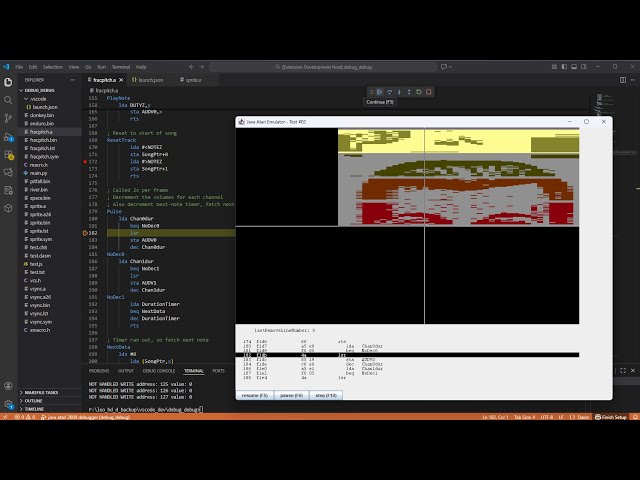Open the Run menu
The height and width of the screenshot is (480, 640).
pyautogui.click(x=102, y=67)
